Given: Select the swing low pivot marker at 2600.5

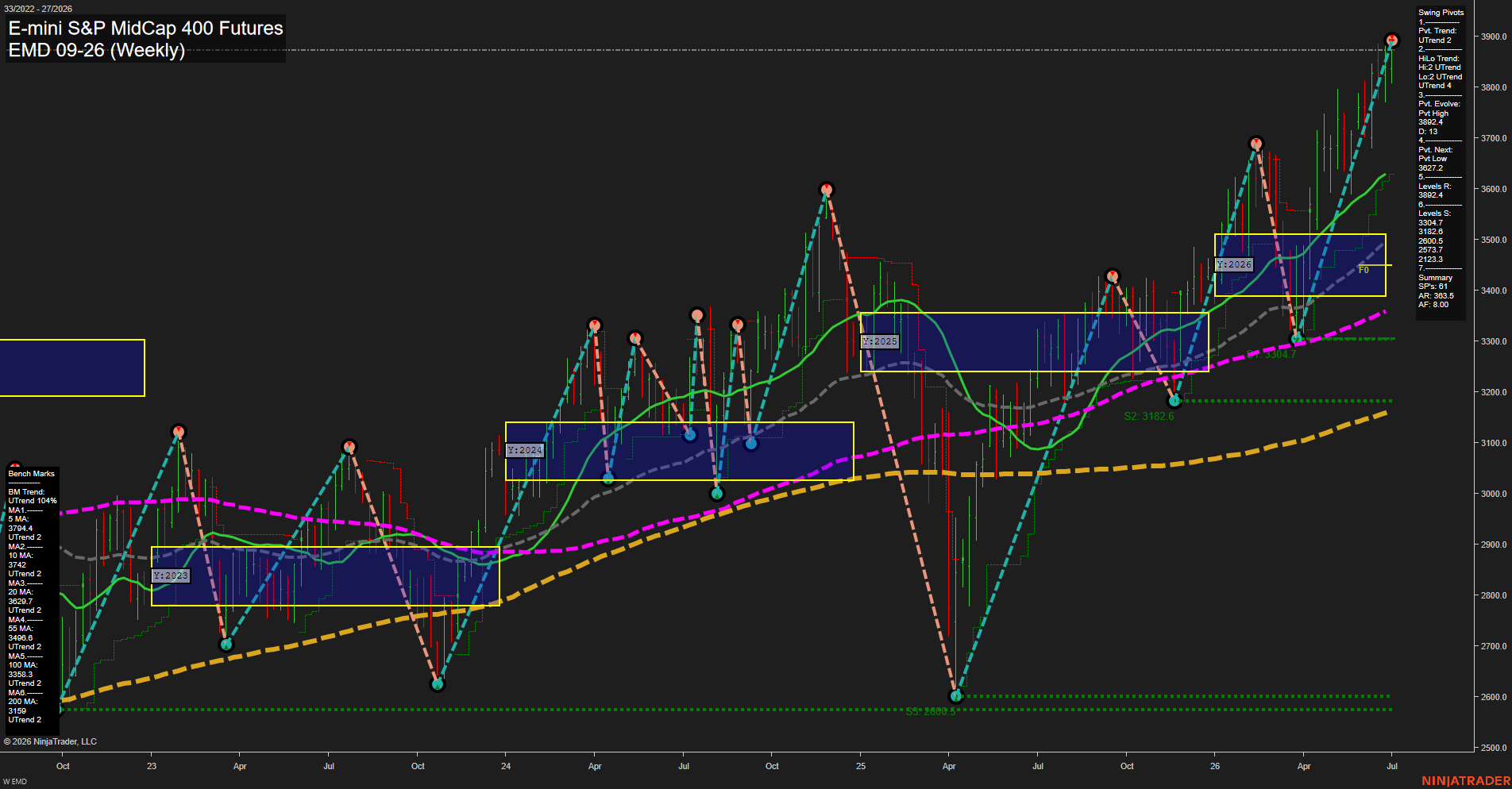Looking at the screenshot, I should [x=956, y=696].
